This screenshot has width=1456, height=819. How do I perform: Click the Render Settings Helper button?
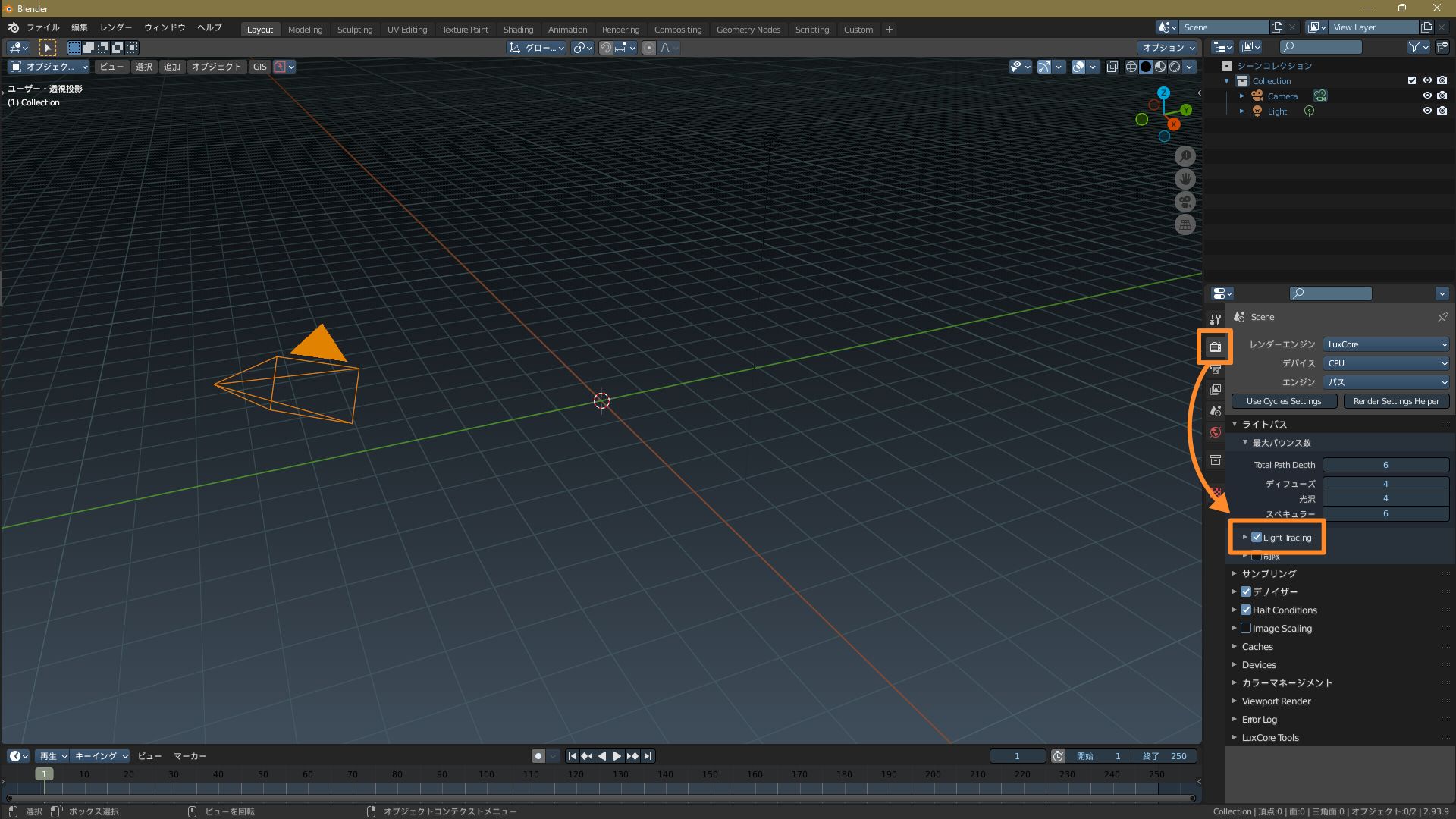click(1396, 401)
